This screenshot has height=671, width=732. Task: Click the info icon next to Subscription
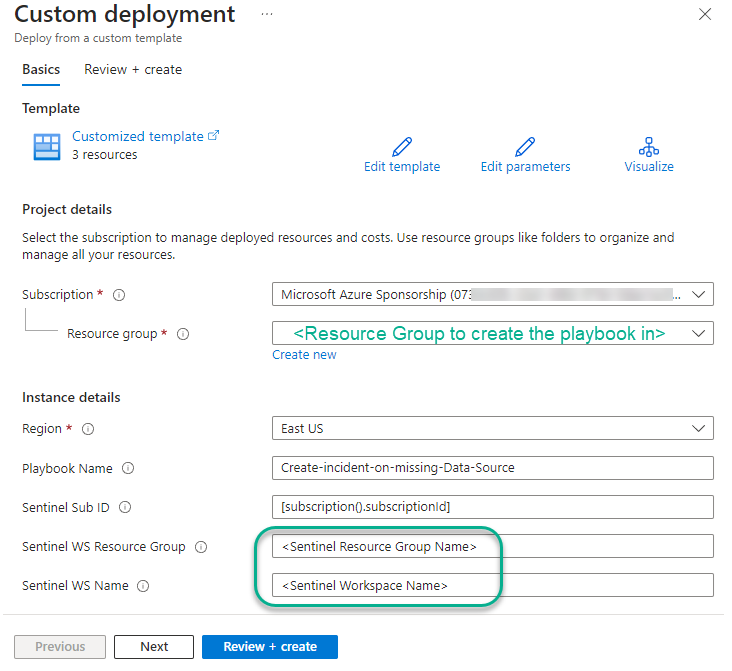pos(120,295)
